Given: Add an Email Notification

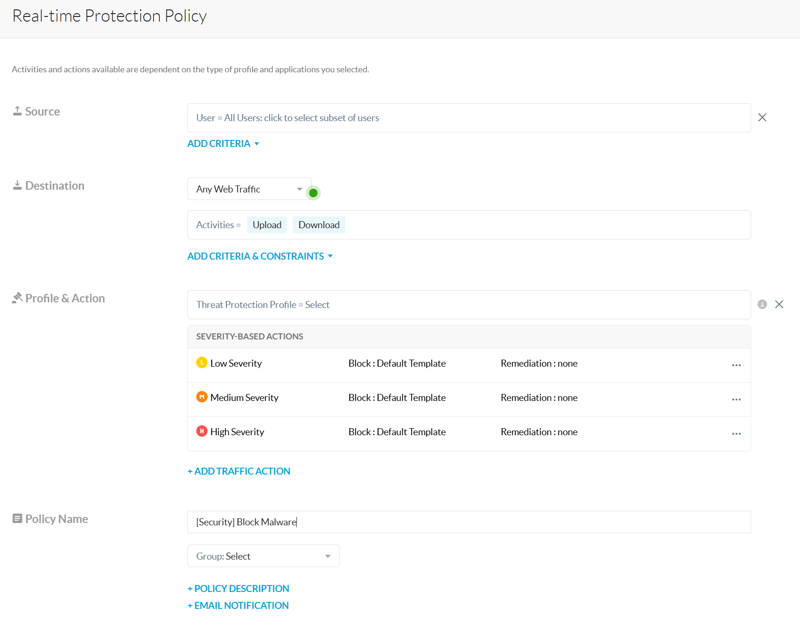Looking at the screenshot, I should (238, 605).
